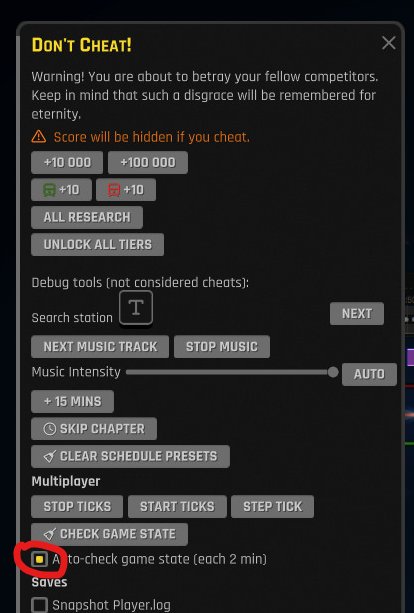Viewport: 414px width, 613px height.
Task: Click the orange warning triangle icon
Action: (39, 136)
